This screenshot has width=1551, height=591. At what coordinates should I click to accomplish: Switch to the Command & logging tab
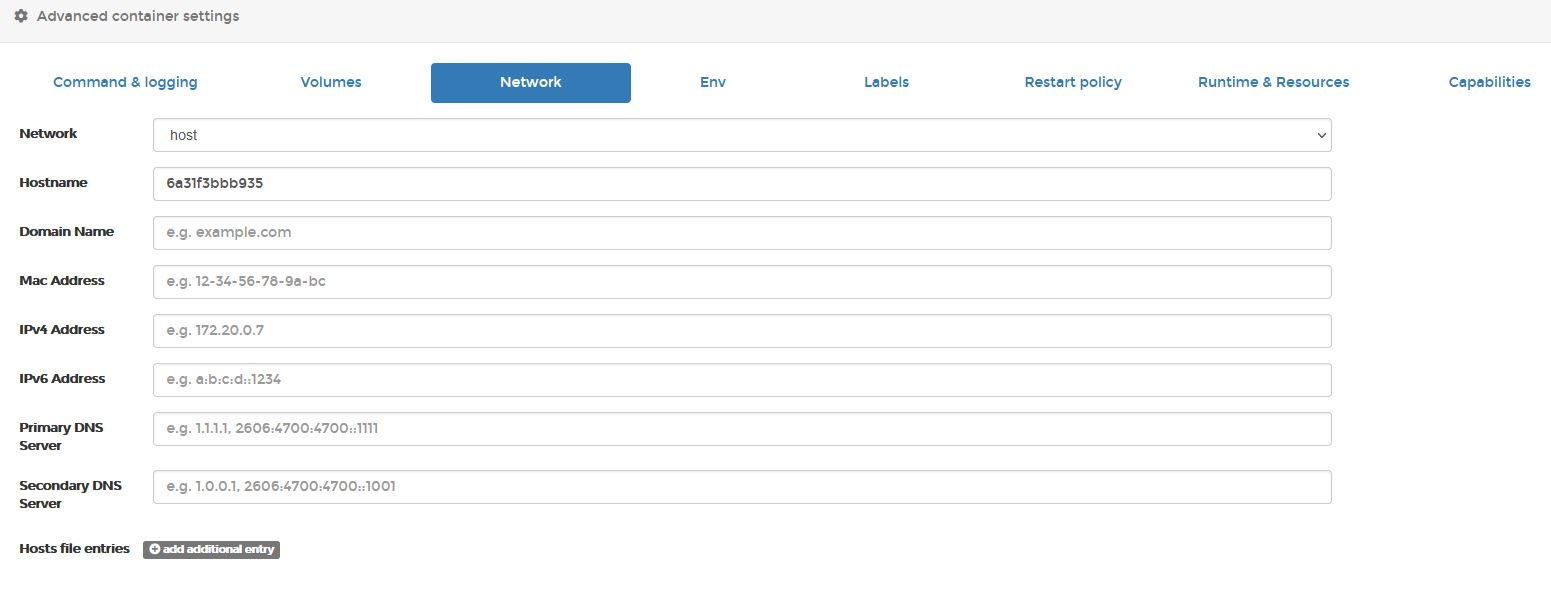click(125, 82)
